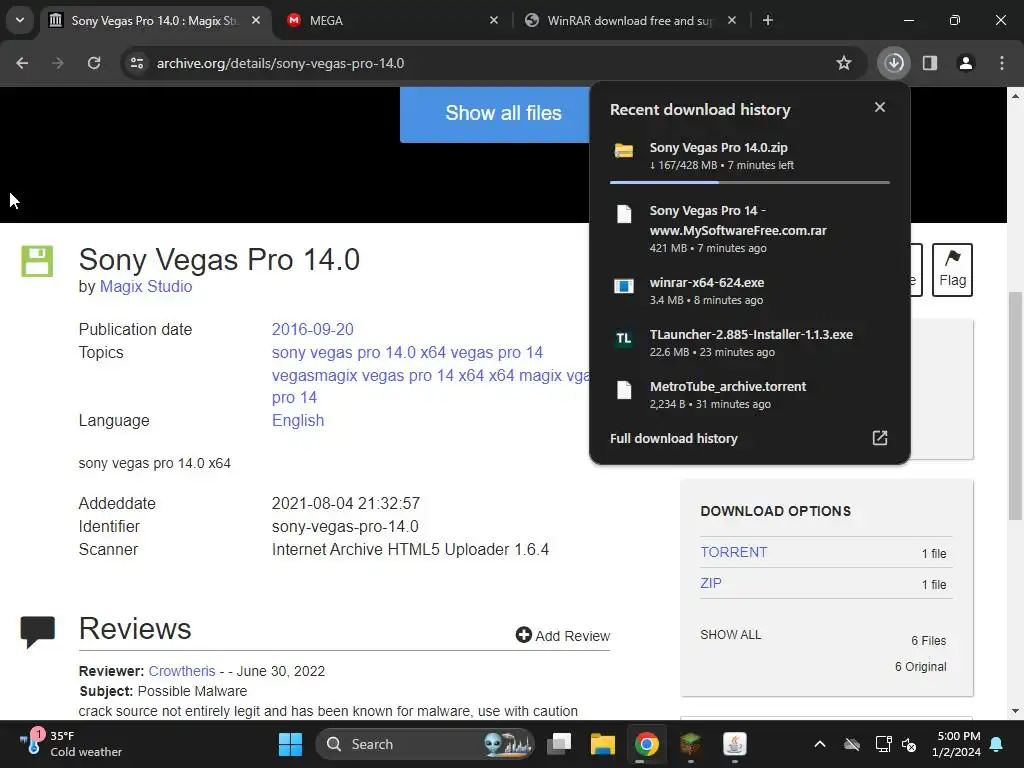Screen dimensions: 1024x768
Task: Open the Windows Start menu
Action: click(291, 744)
